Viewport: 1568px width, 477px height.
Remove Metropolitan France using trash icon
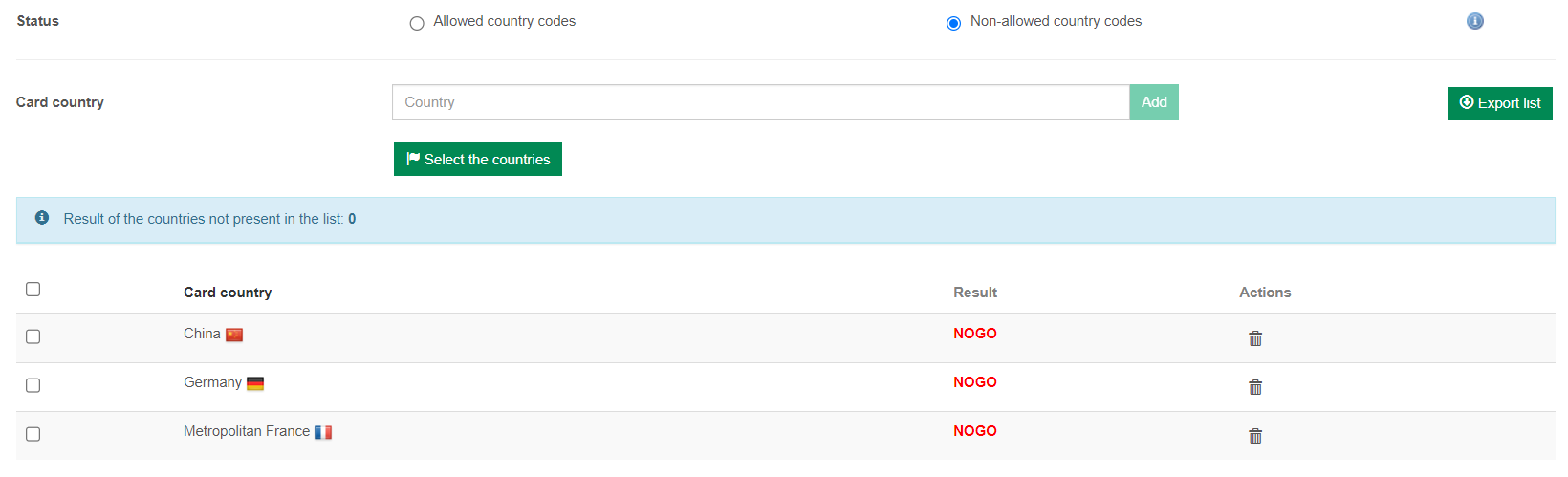[1255, 436]
